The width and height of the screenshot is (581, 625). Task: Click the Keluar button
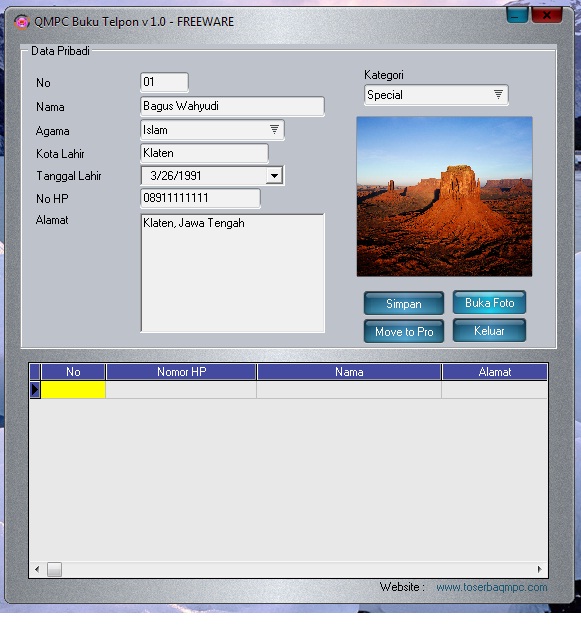(489, 331)
